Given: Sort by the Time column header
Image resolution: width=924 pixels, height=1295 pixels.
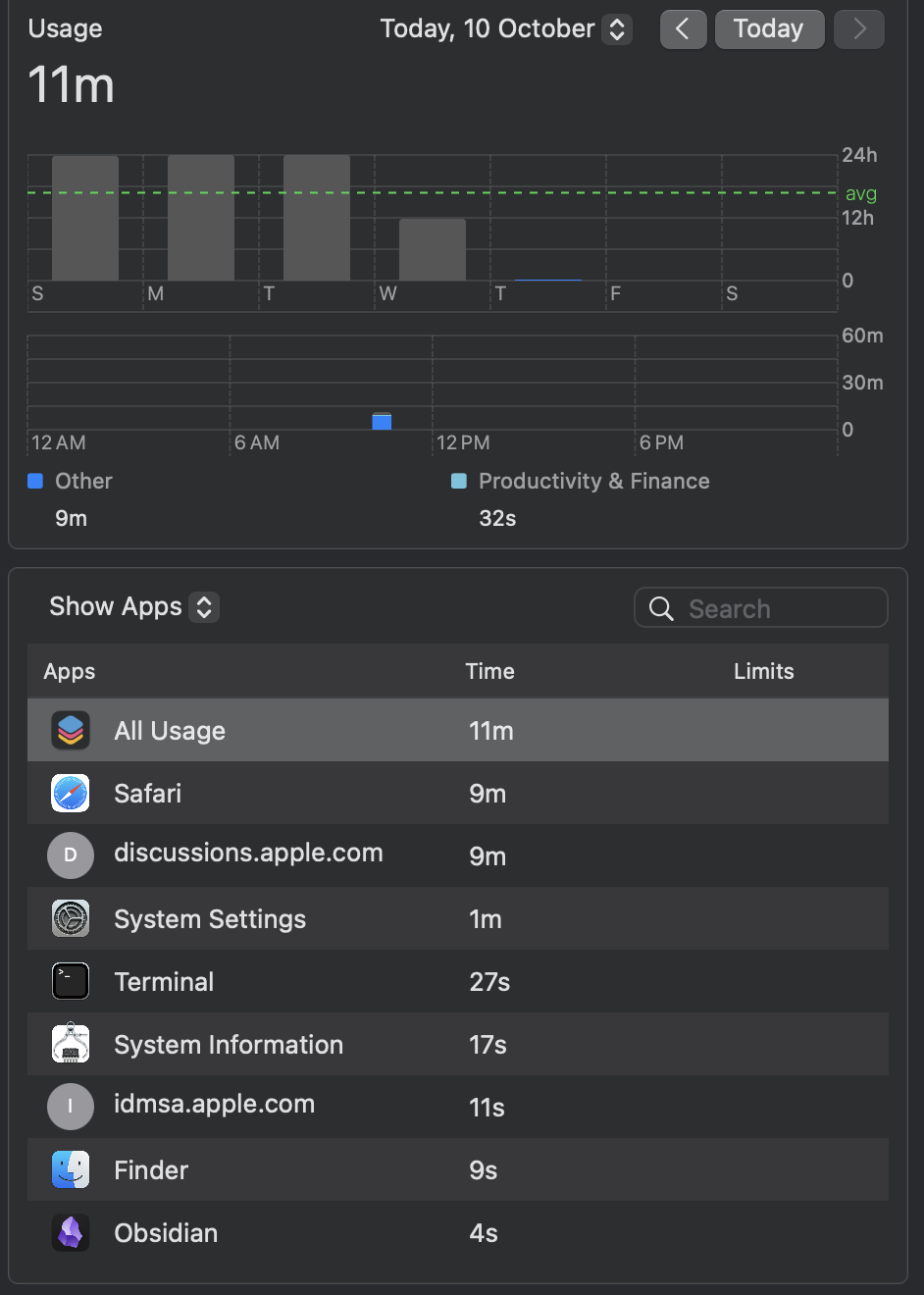Looking at the screenshot, I should pos(489,671).
